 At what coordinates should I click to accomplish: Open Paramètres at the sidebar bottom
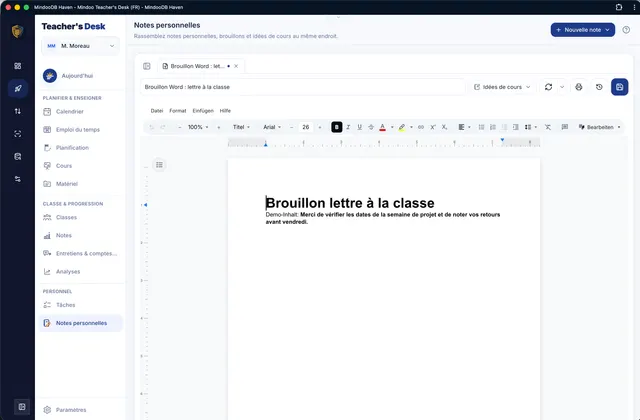click(x=81, y=410)
